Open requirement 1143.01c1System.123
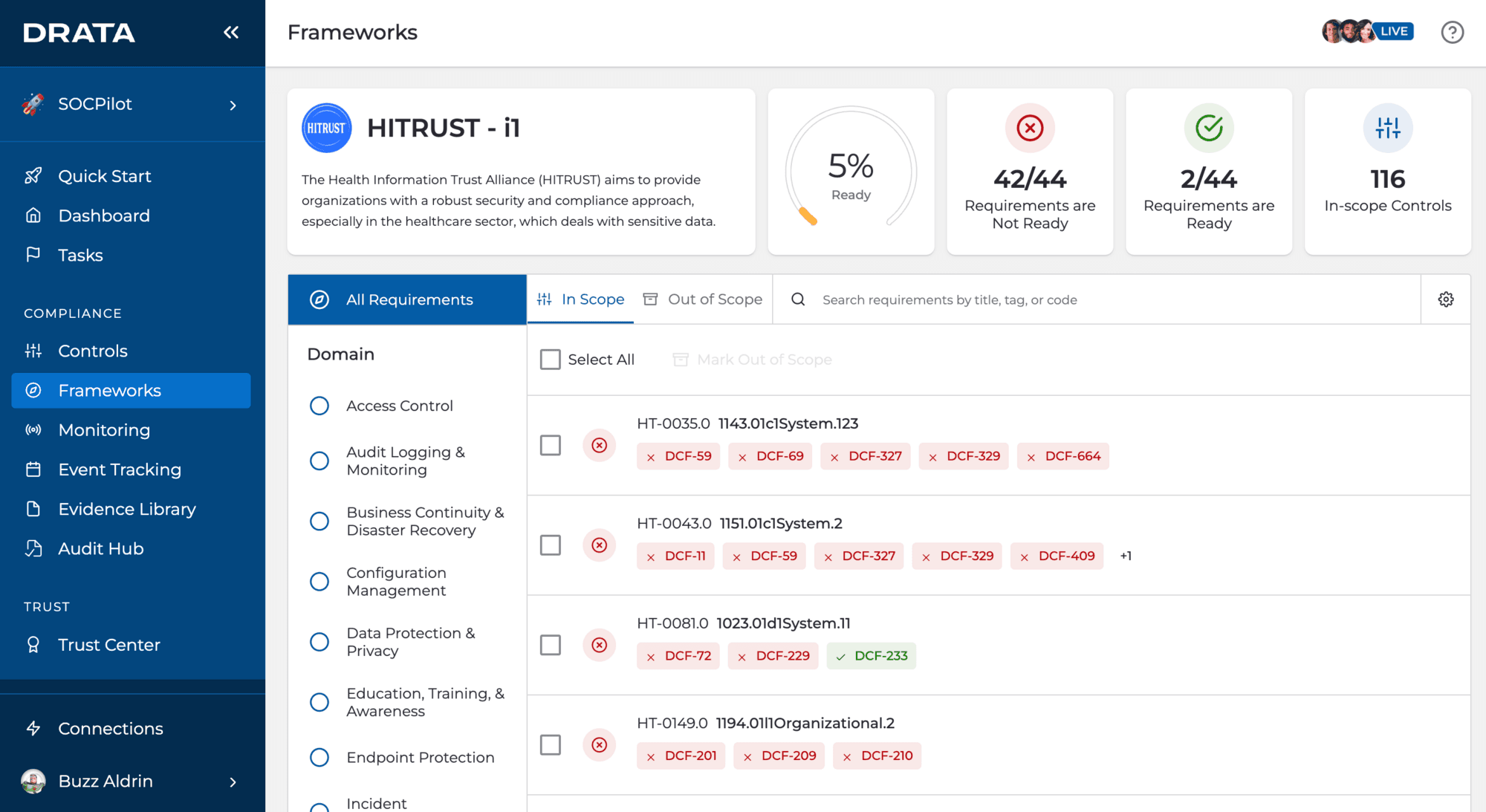Screen dimensions: 1486x812 [x=788, y=423]
